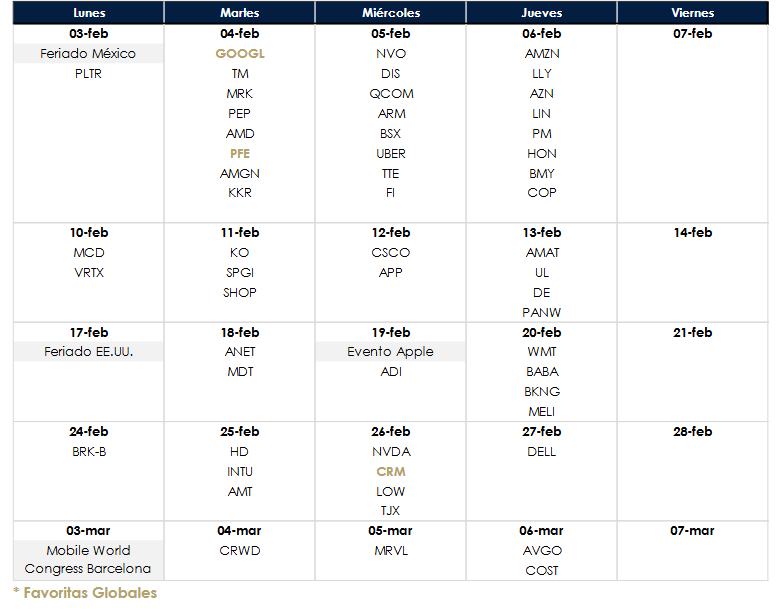Select the Miércoles column header

pos(390,13)
